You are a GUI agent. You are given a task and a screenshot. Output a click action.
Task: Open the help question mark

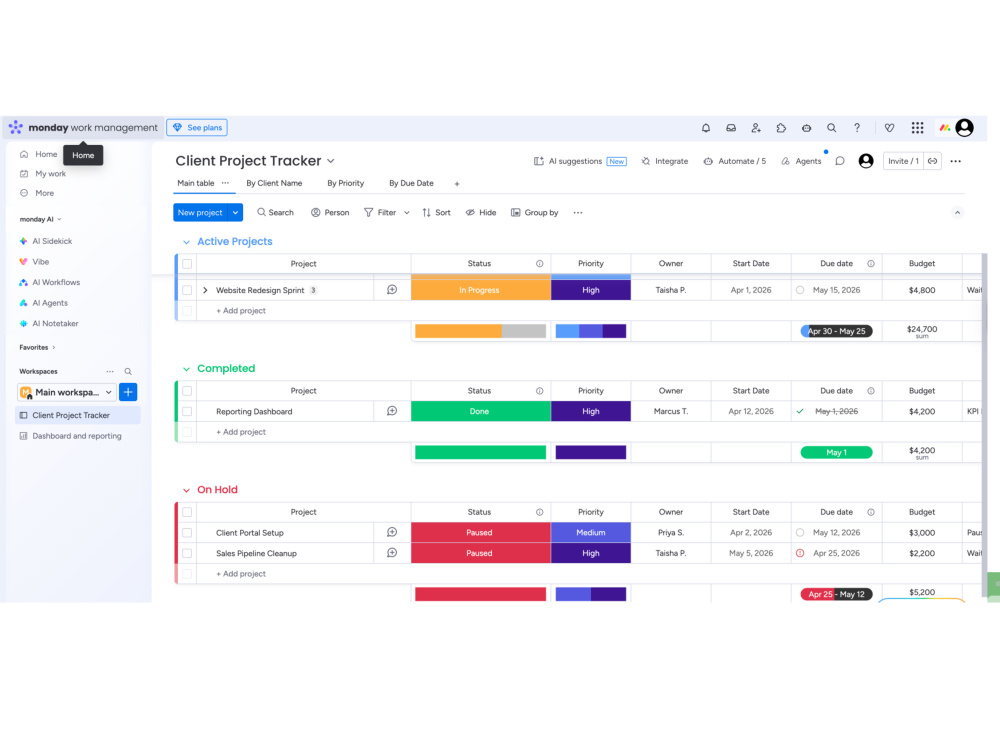pyautogui.click(x=857, y=128)
